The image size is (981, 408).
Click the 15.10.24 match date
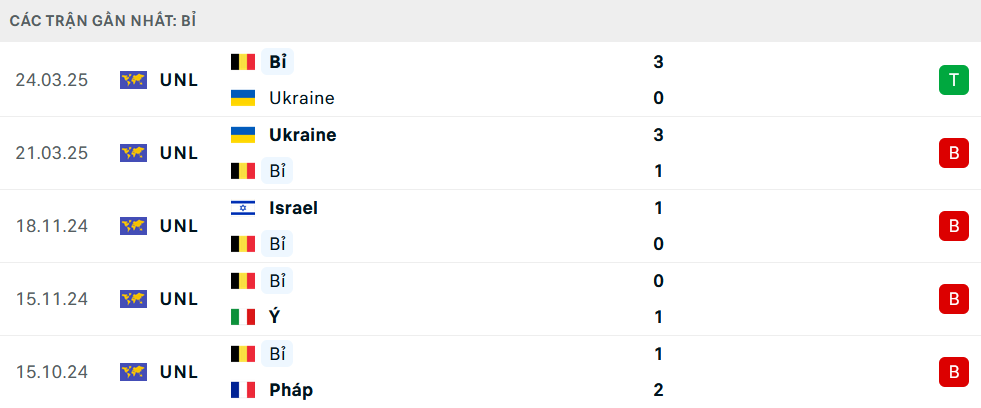tap(52, 372)
